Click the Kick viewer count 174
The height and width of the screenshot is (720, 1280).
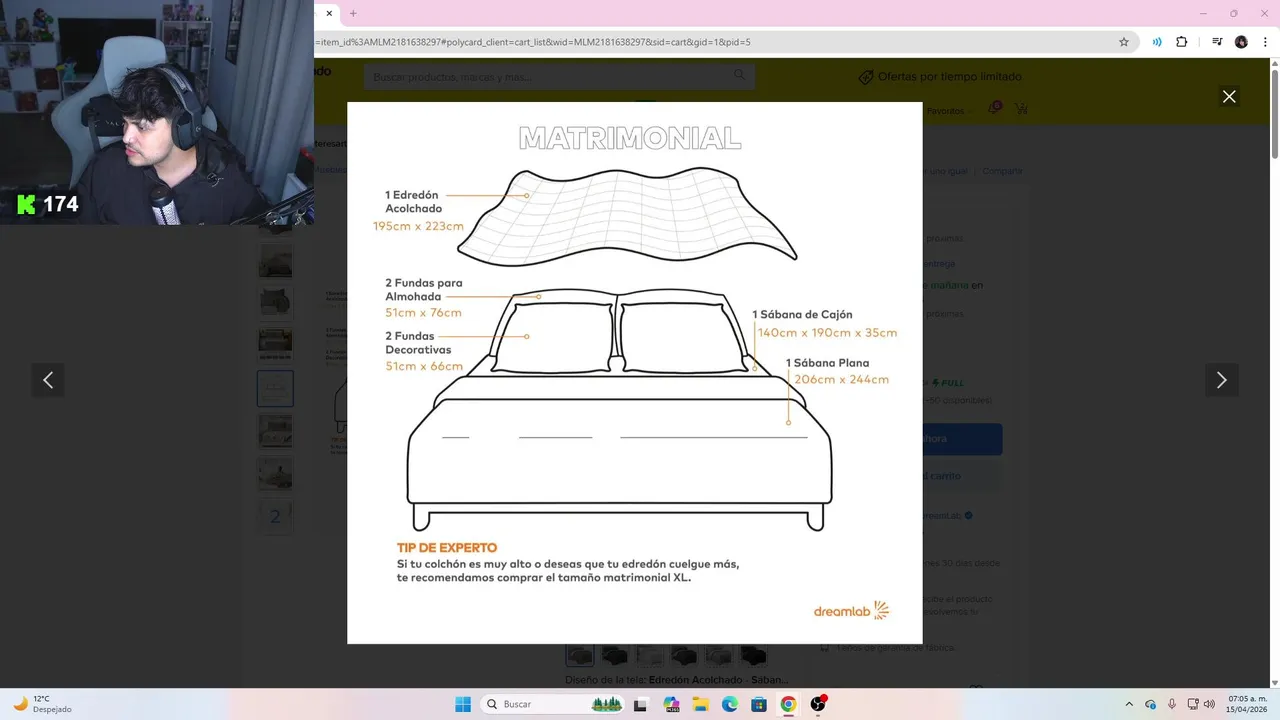coord(60,204)
